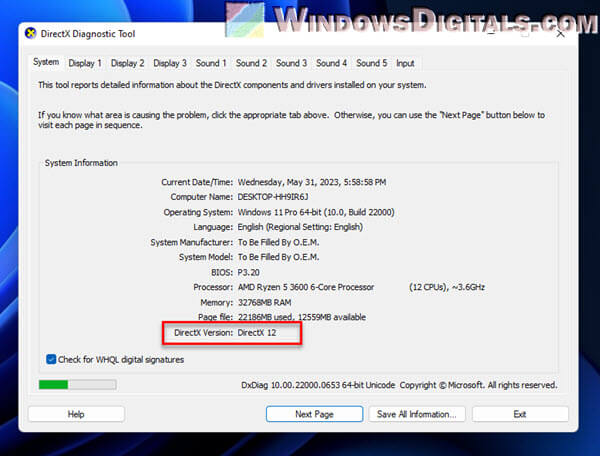Click the page file value 22186MB used
The image size is (600, 456).
pos(302,317)
